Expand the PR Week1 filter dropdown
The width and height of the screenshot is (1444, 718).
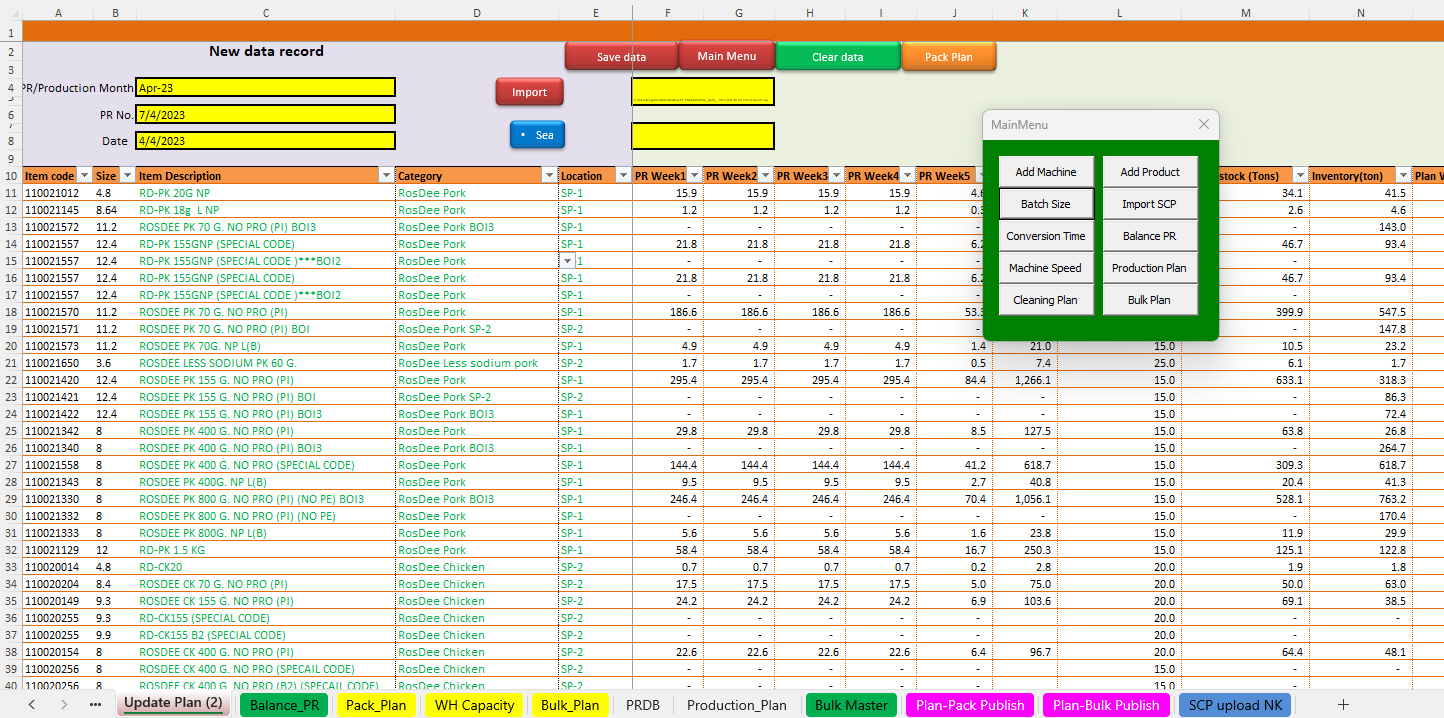[694, 176]
